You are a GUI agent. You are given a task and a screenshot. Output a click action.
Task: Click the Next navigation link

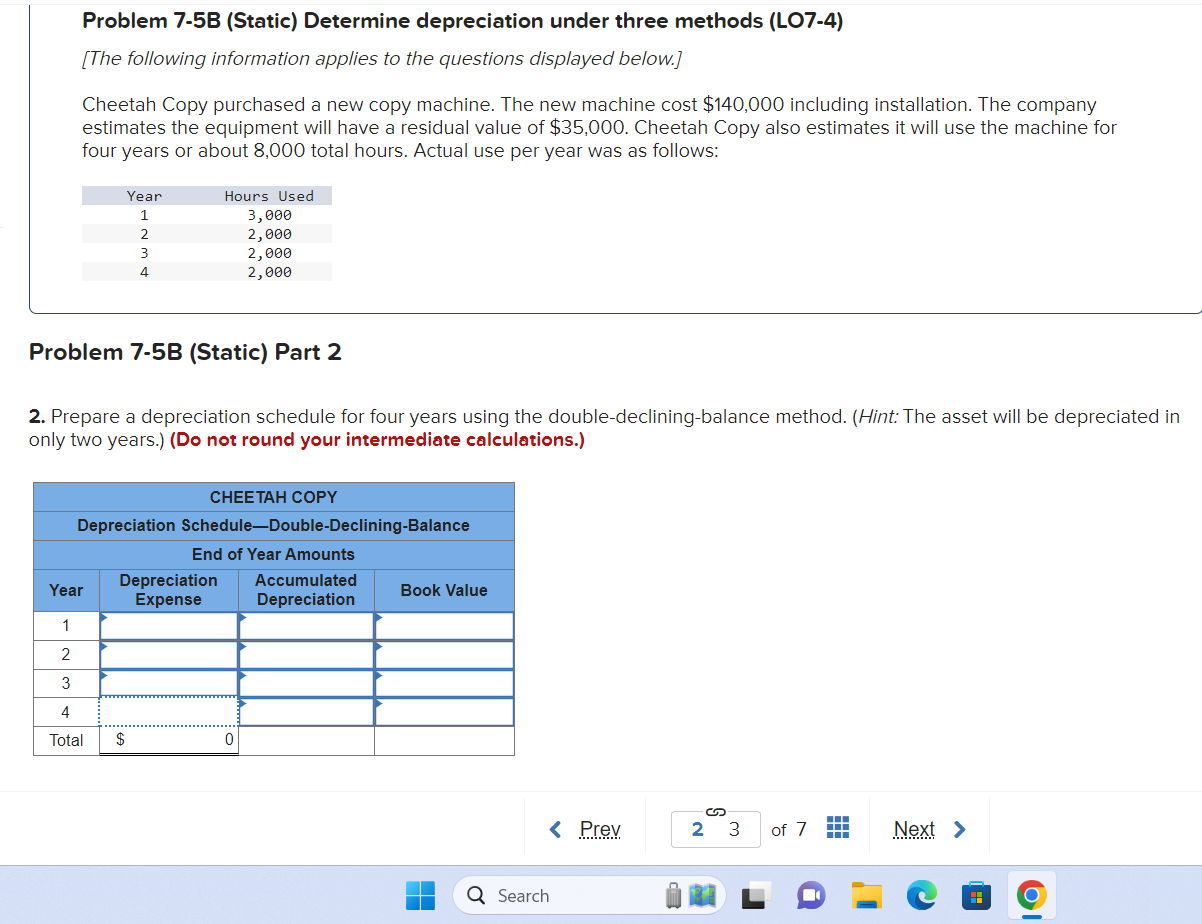pyautogui.click(x=913, y=829)
